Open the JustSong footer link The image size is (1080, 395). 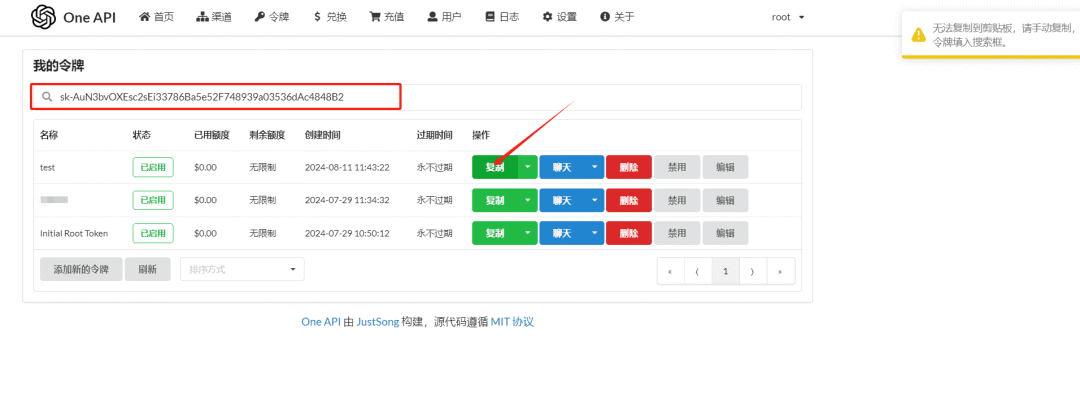[x=377, y=322]
